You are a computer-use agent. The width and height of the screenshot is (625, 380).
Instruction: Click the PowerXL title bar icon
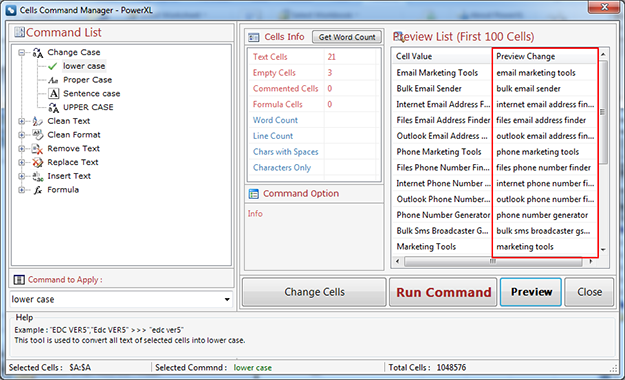click(11, 10)
